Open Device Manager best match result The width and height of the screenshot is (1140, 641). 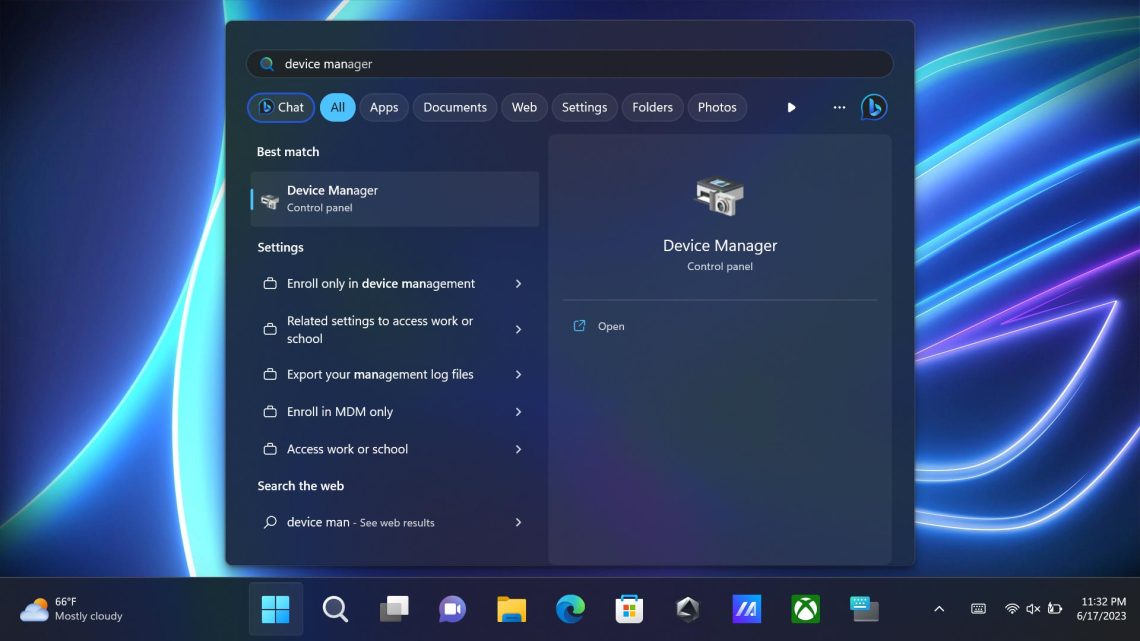point(395,199)
